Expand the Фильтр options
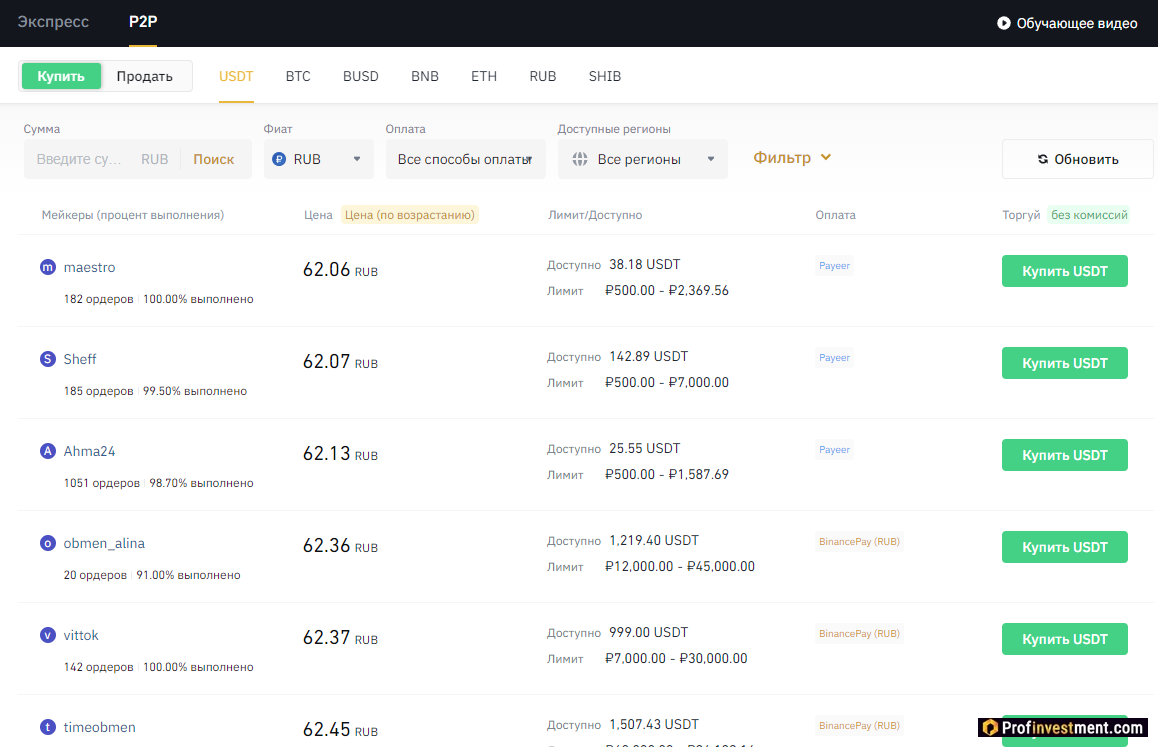Screen dimensions: 1158x747 click(x=792, y=157)
